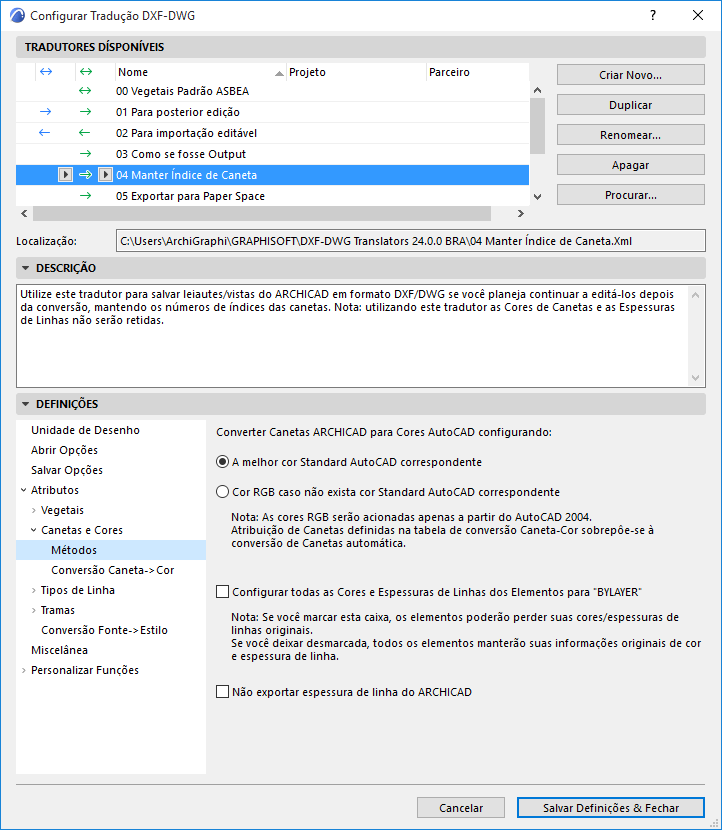This screenshot has width=722, height=830.
Task: Click the Duplicar button
Action: point(630,105)
